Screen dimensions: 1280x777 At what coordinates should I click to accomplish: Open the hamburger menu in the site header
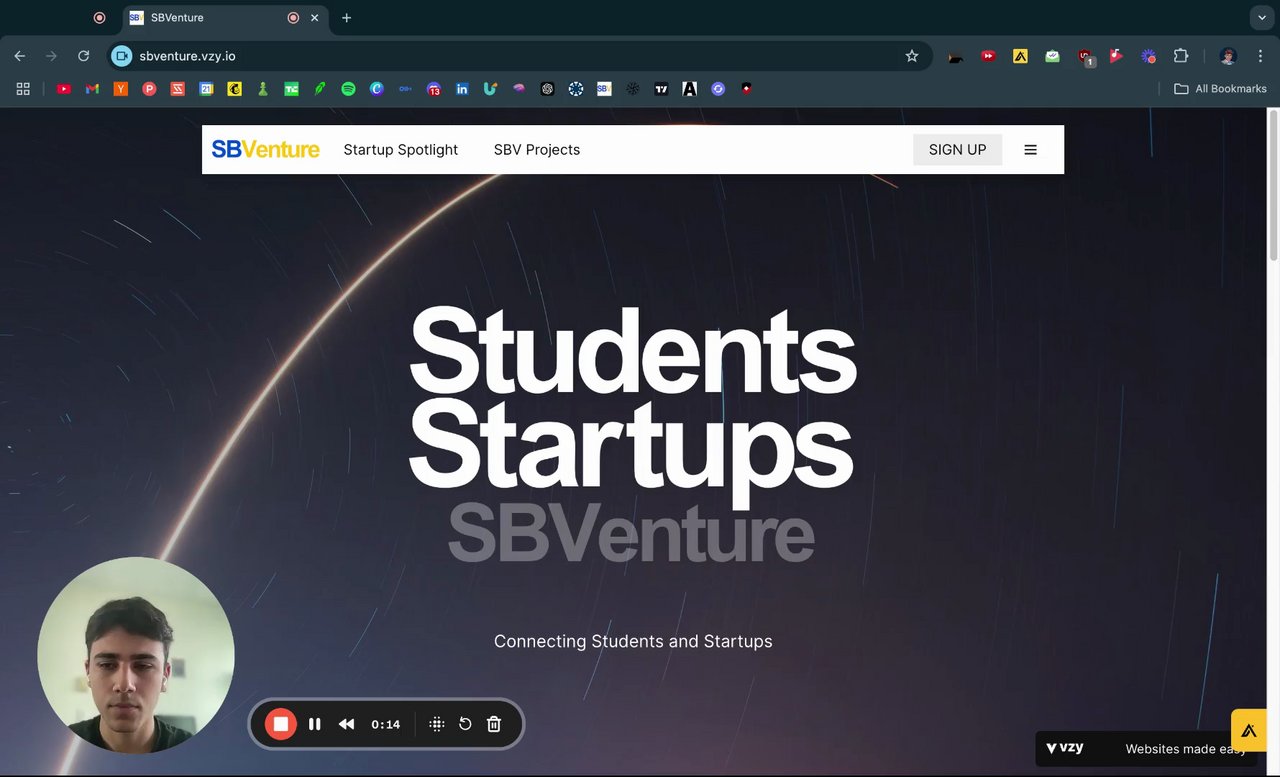coord(1031,150)
